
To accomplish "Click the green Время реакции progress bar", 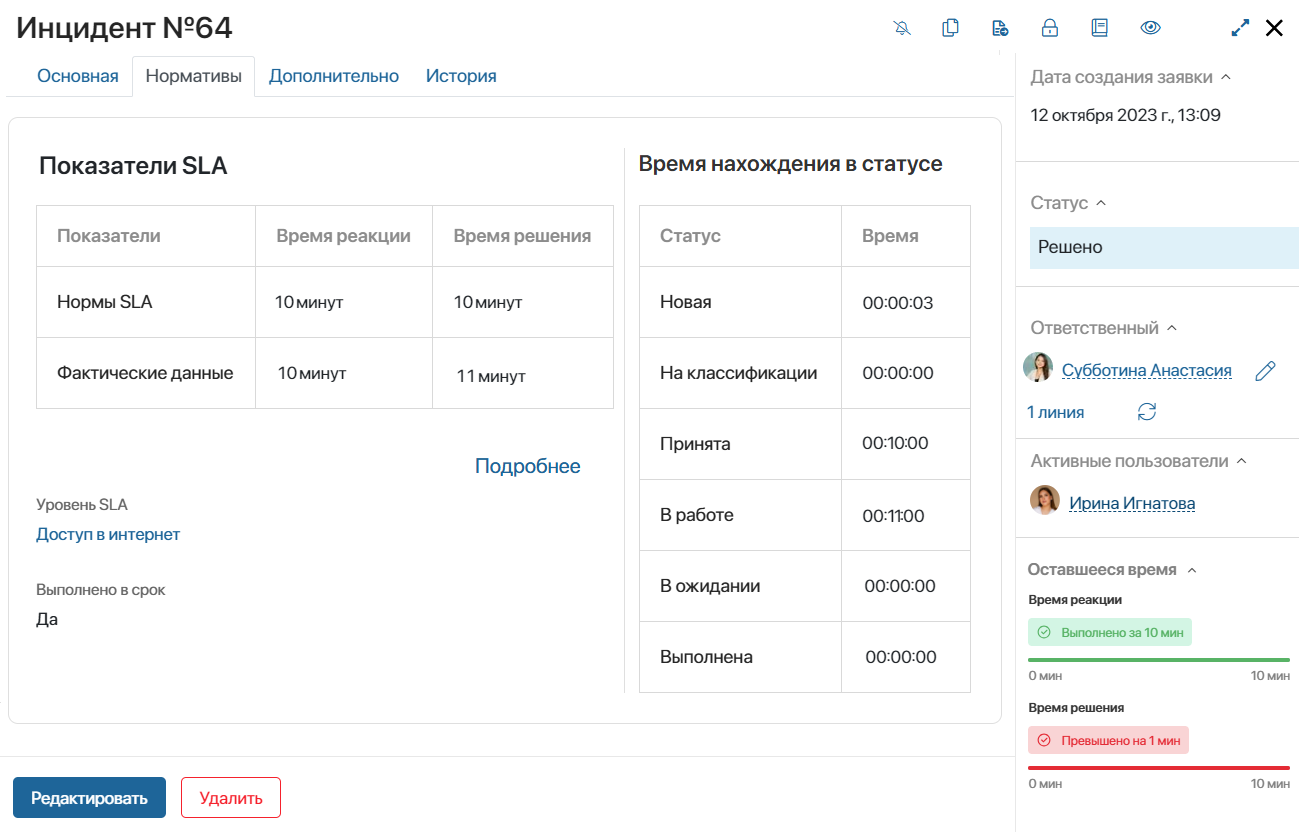I will (x=1159, y=660).
